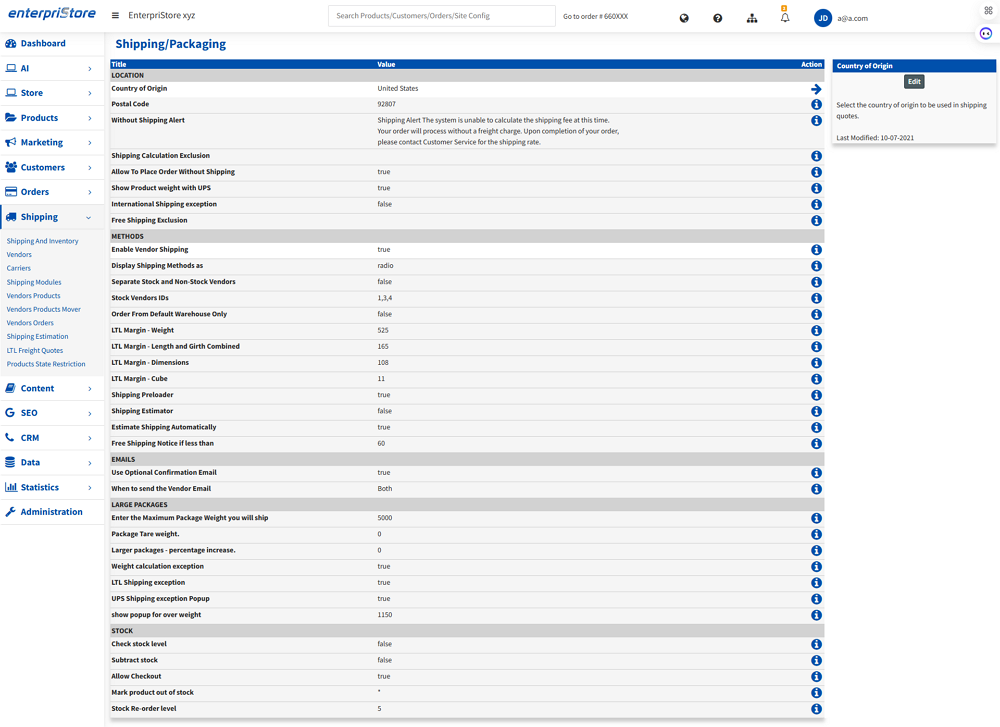This screenshot has height=727, width=1000.
Task: Click the arrow icon for Country of Origin
Action: 816,89
